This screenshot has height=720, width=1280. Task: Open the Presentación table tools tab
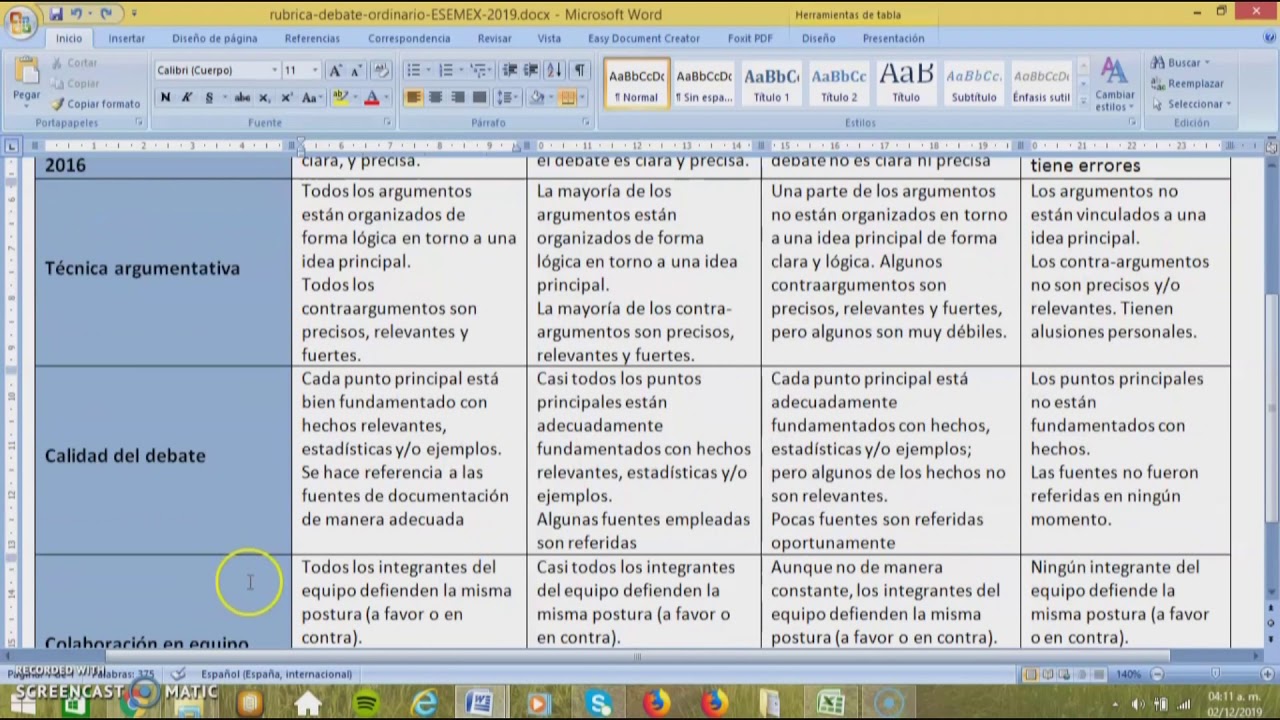(x=893, y=38)
